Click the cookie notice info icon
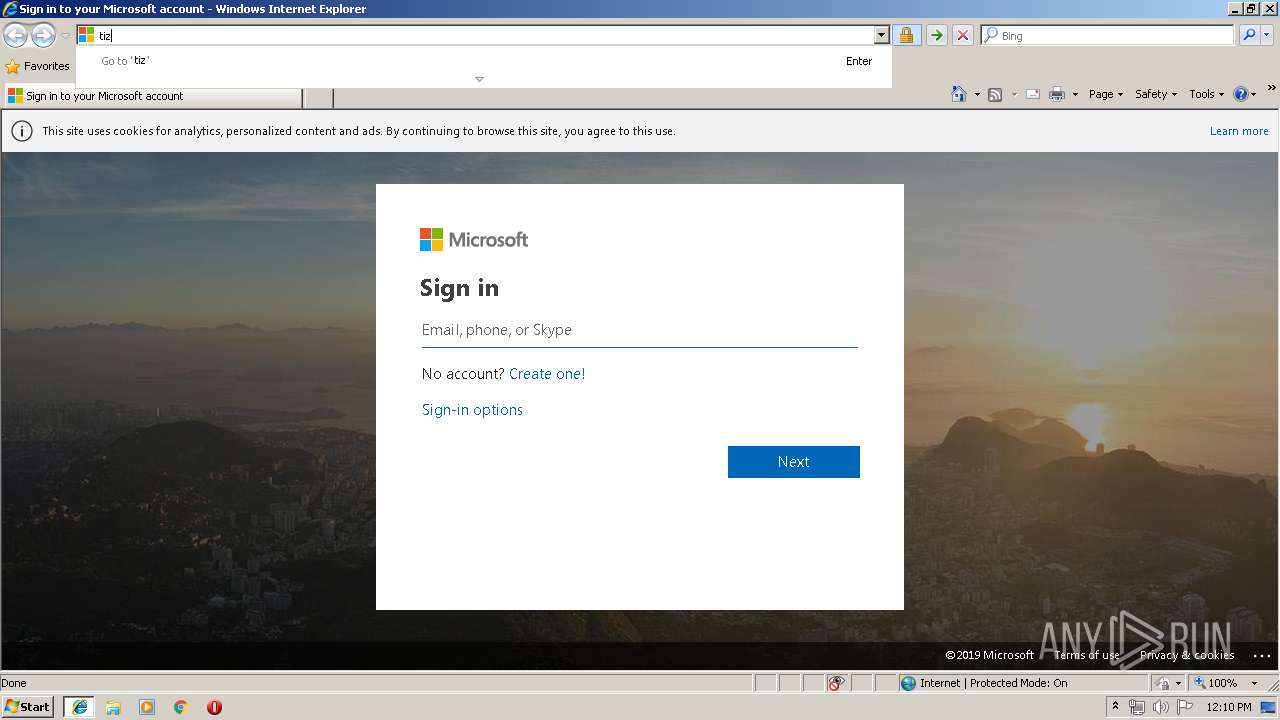The width and height of the screenshot is (1280, 720). (x=22, y=131)
